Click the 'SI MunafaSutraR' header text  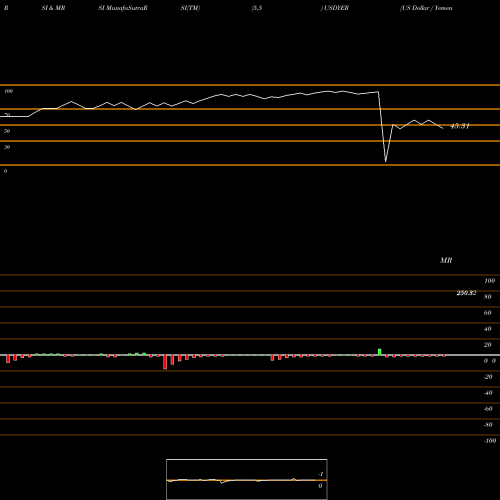(x=123, y=8)
